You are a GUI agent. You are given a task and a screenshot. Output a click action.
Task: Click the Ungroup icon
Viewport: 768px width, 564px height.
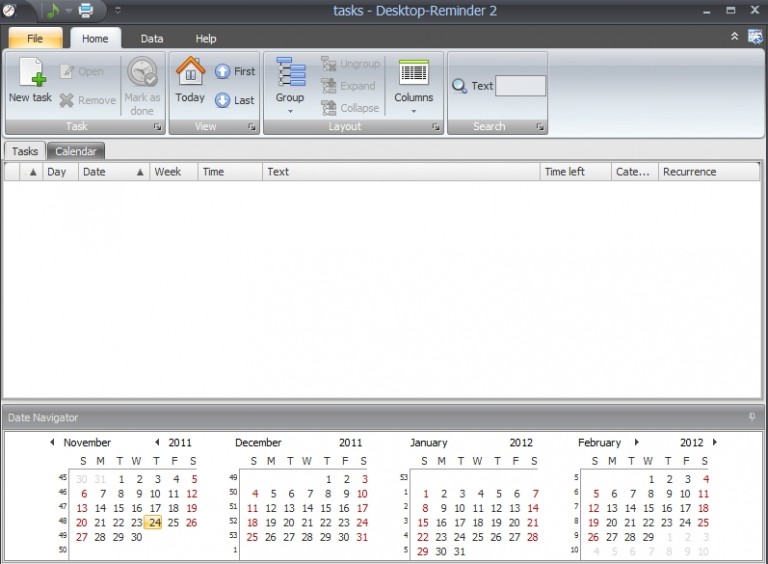pos(329,64)
